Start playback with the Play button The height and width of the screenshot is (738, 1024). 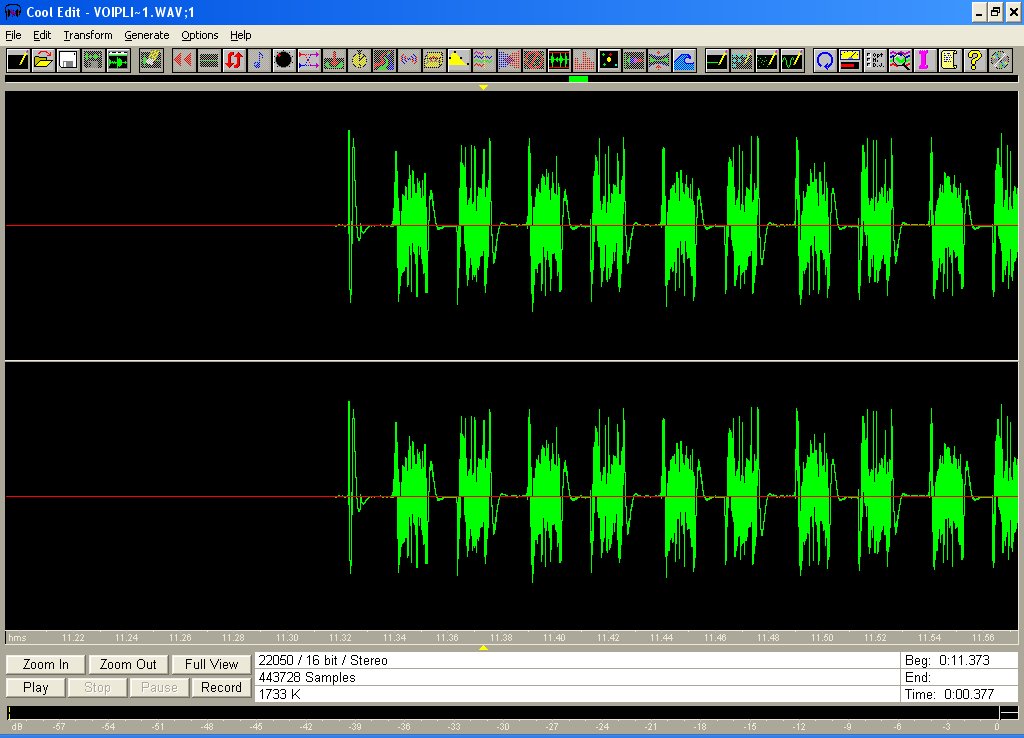tap(35, 687)
